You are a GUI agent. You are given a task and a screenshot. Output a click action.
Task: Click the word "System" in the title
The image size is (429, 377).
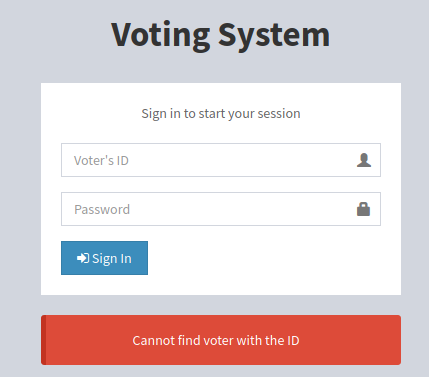(274, 36)
